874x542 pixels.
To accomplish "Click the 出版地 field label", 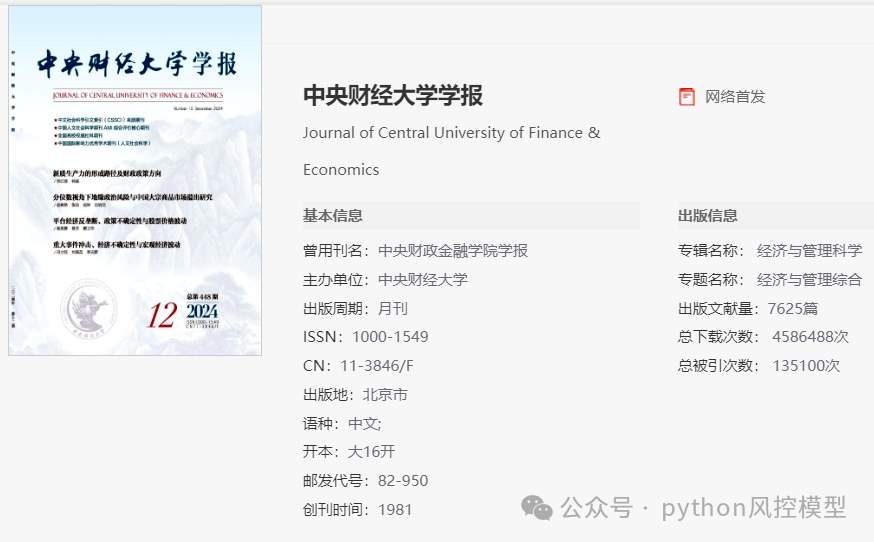I will pyautogui.click(x=326, y=395).
